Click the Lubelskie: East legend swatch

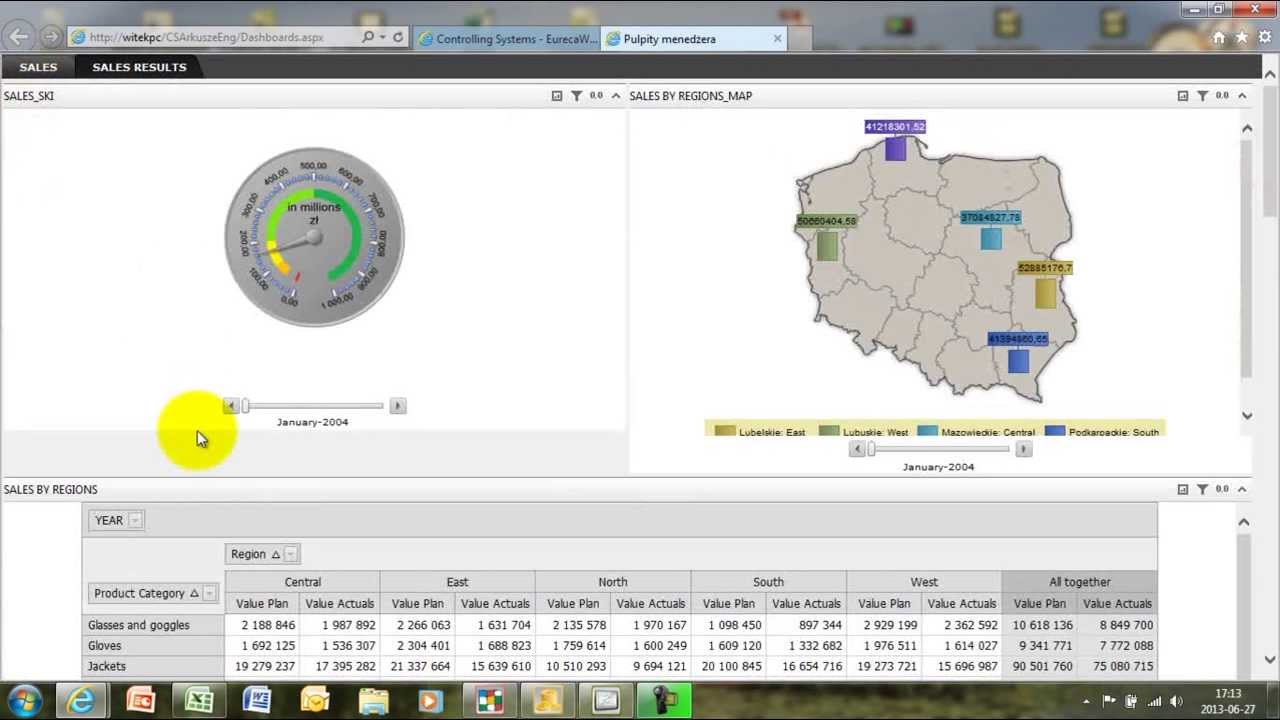click(x=725, y=432)
